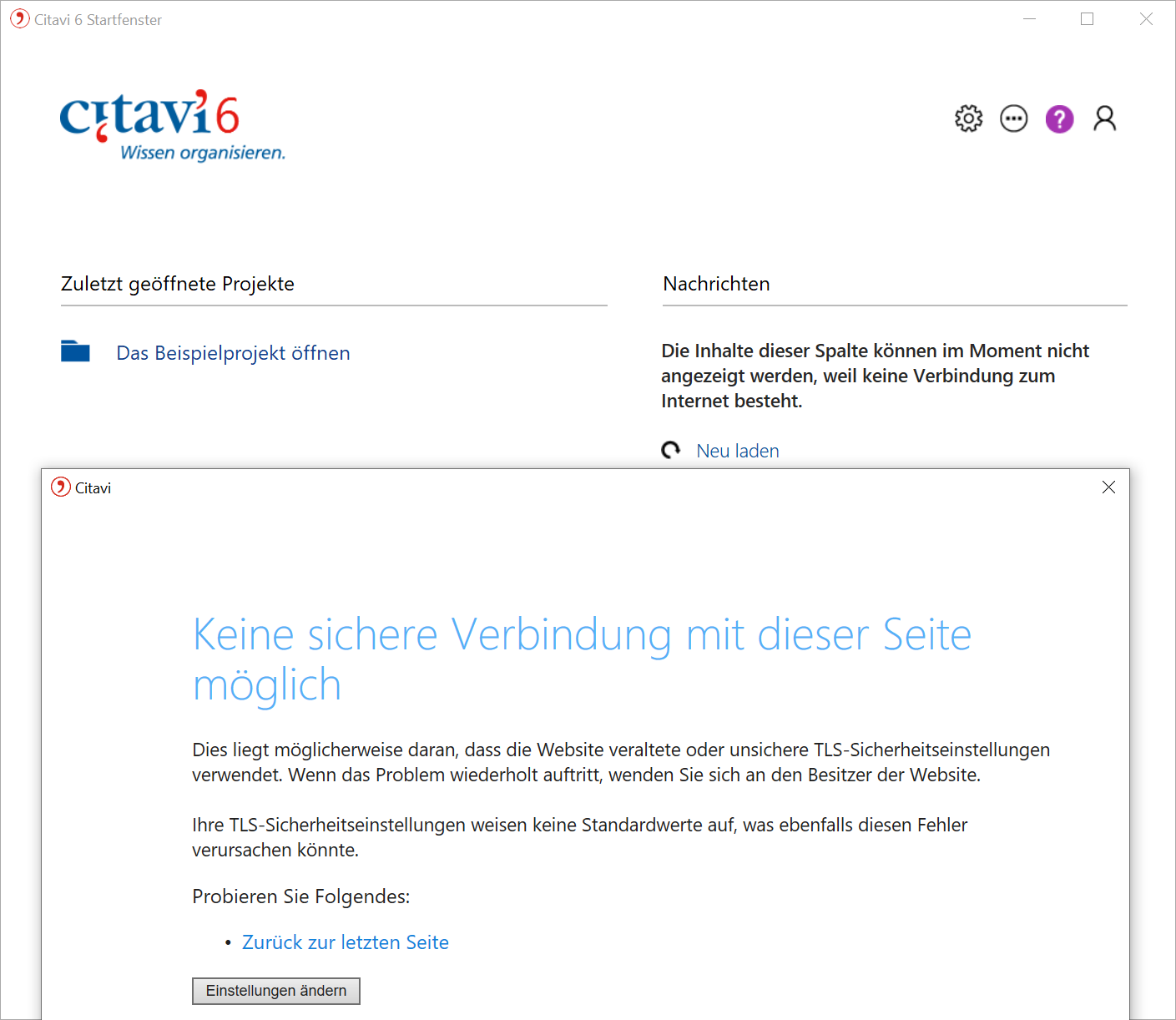Open the settings gear icon
The image size is (1176, 1020).
(x=968, y=119)
